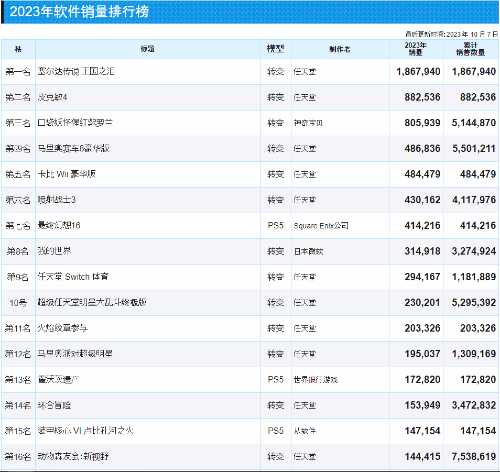Viewport: 500px width, 472px height.
Task: Click the game title "卡比 Wii 豪华版"
Action: pyautogui.click(x=67, y=174)
